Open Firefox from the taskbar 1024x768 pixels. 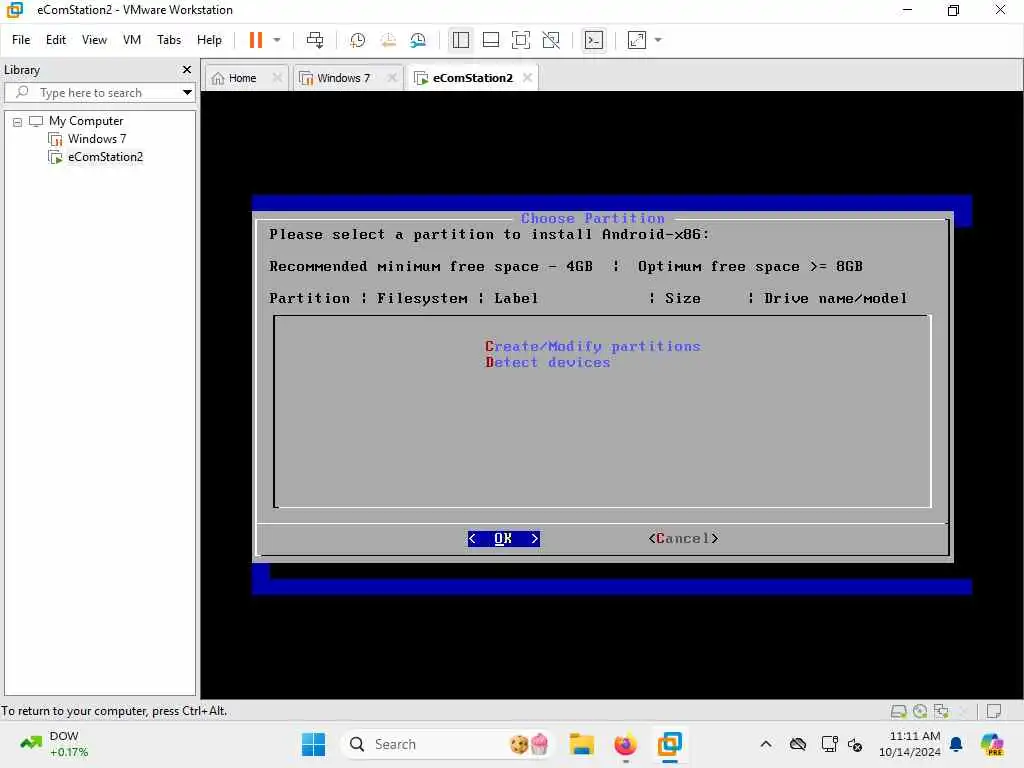625,744
